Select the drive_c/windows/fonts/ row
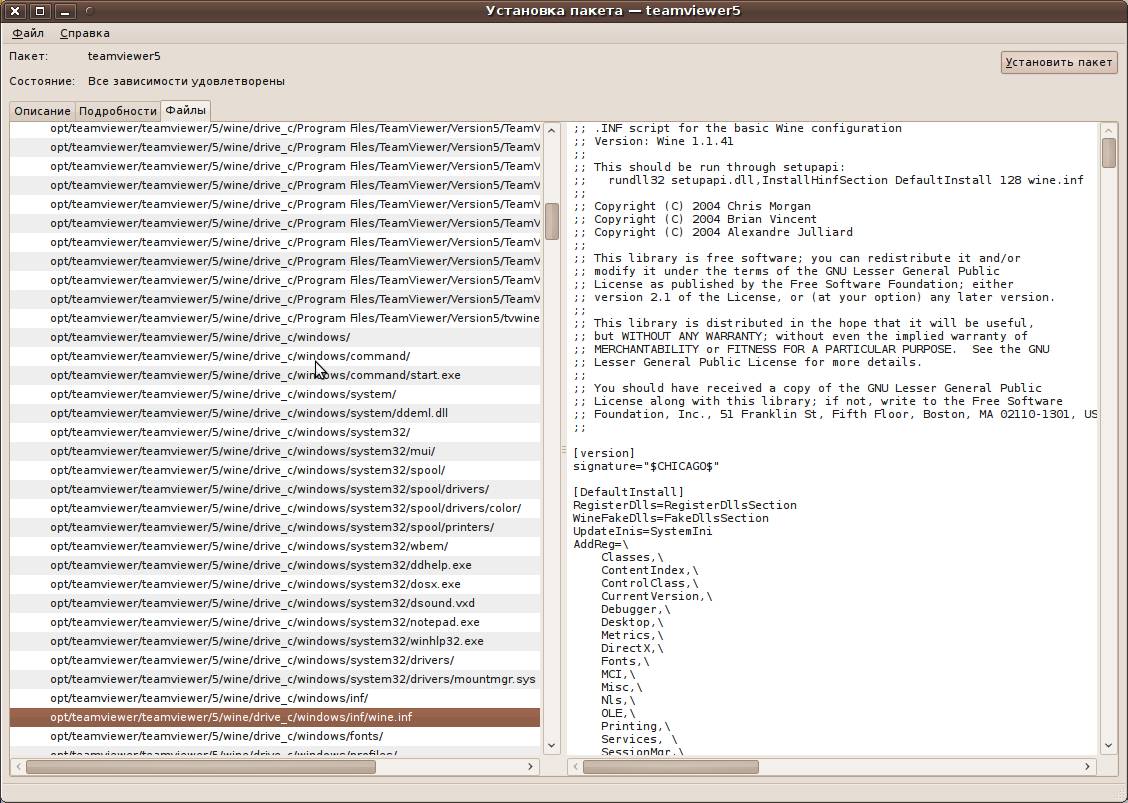 pyautogui.click(x=275, y=736)
